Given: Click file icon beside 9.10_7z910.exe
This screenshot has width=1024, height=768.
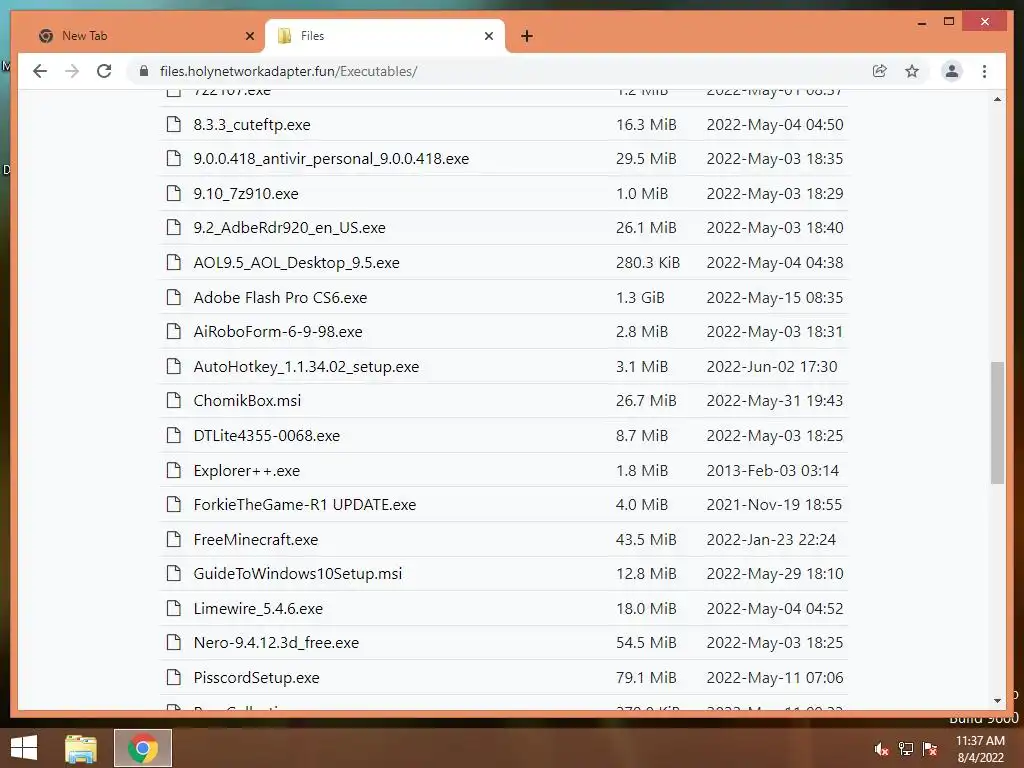Looking at the screenshot, I should (x=174, y=193).
